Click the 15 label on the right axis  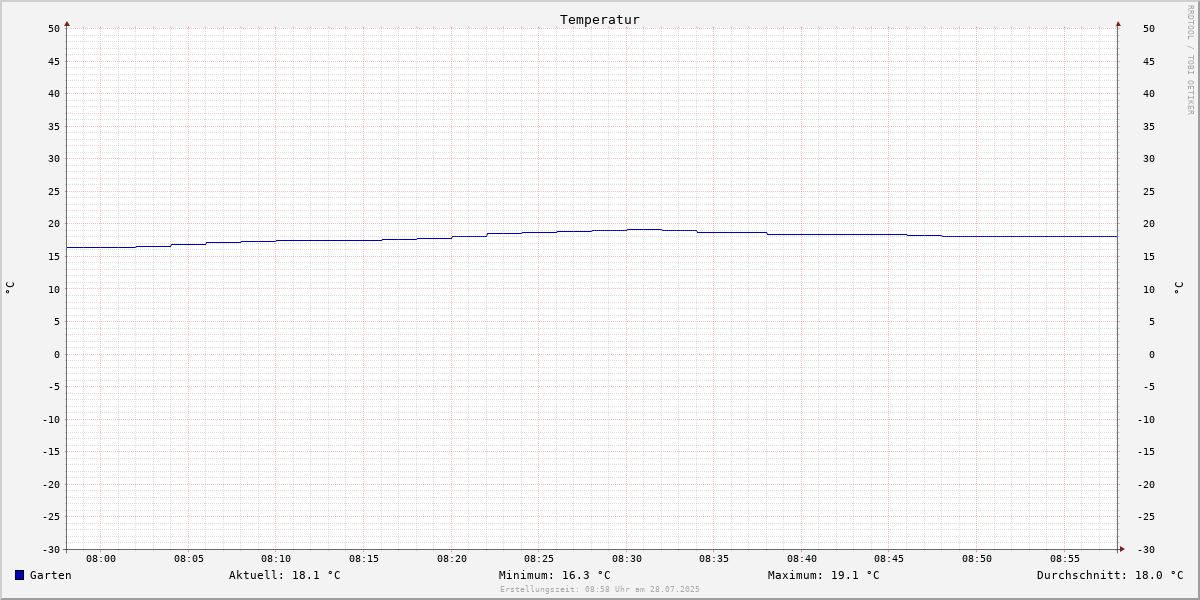point(1148,256)
